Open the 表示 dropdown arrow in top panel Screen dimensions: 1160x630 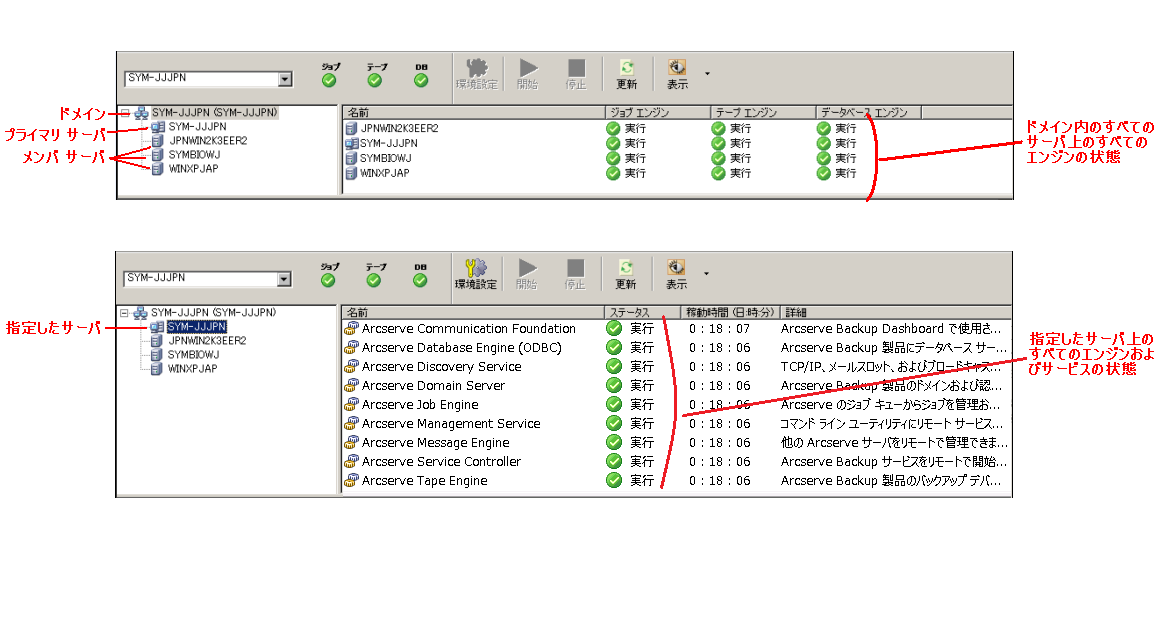pos(707,74)
